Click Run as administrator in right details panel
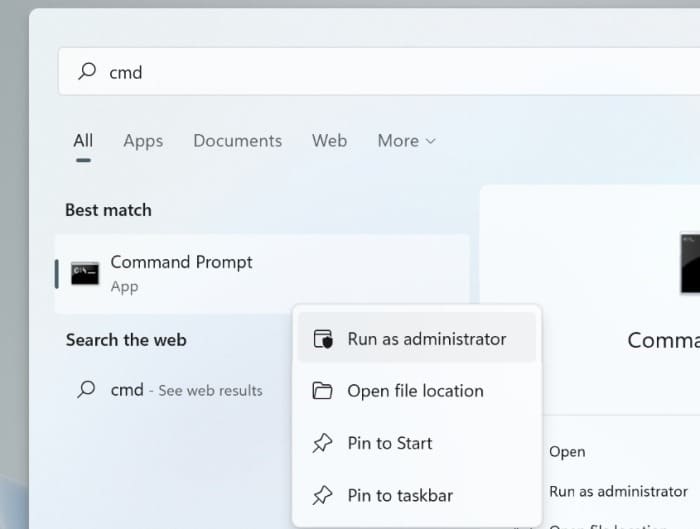The width and height of the screenshot is (700, 529). click(x=618, y=492)
